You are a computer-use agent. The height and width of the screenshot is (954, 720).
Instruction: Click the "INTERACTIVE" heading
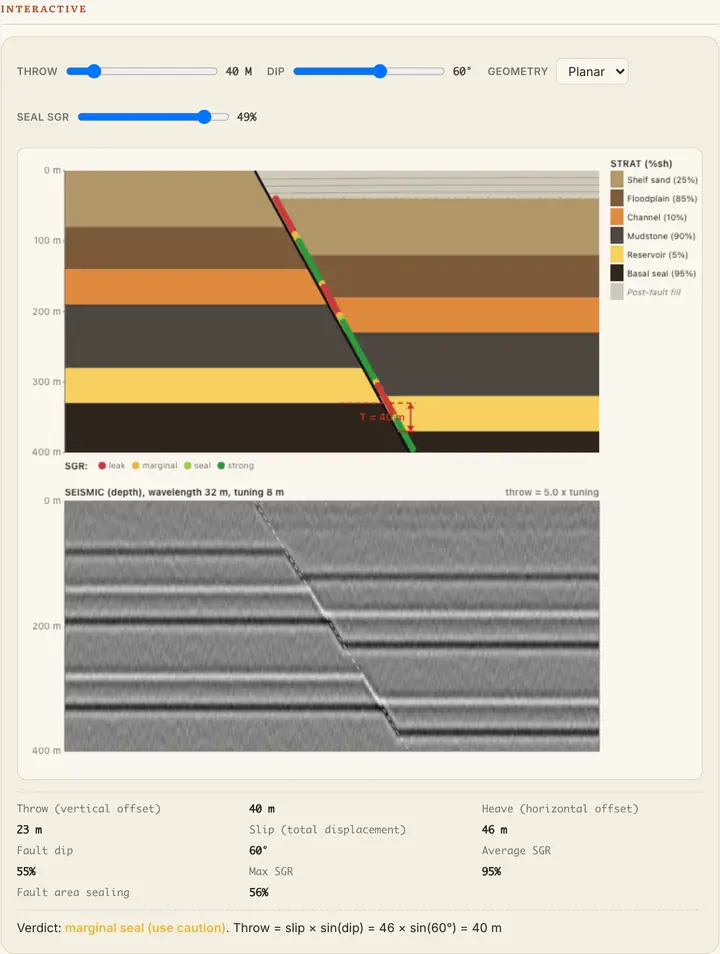(43, 9)
